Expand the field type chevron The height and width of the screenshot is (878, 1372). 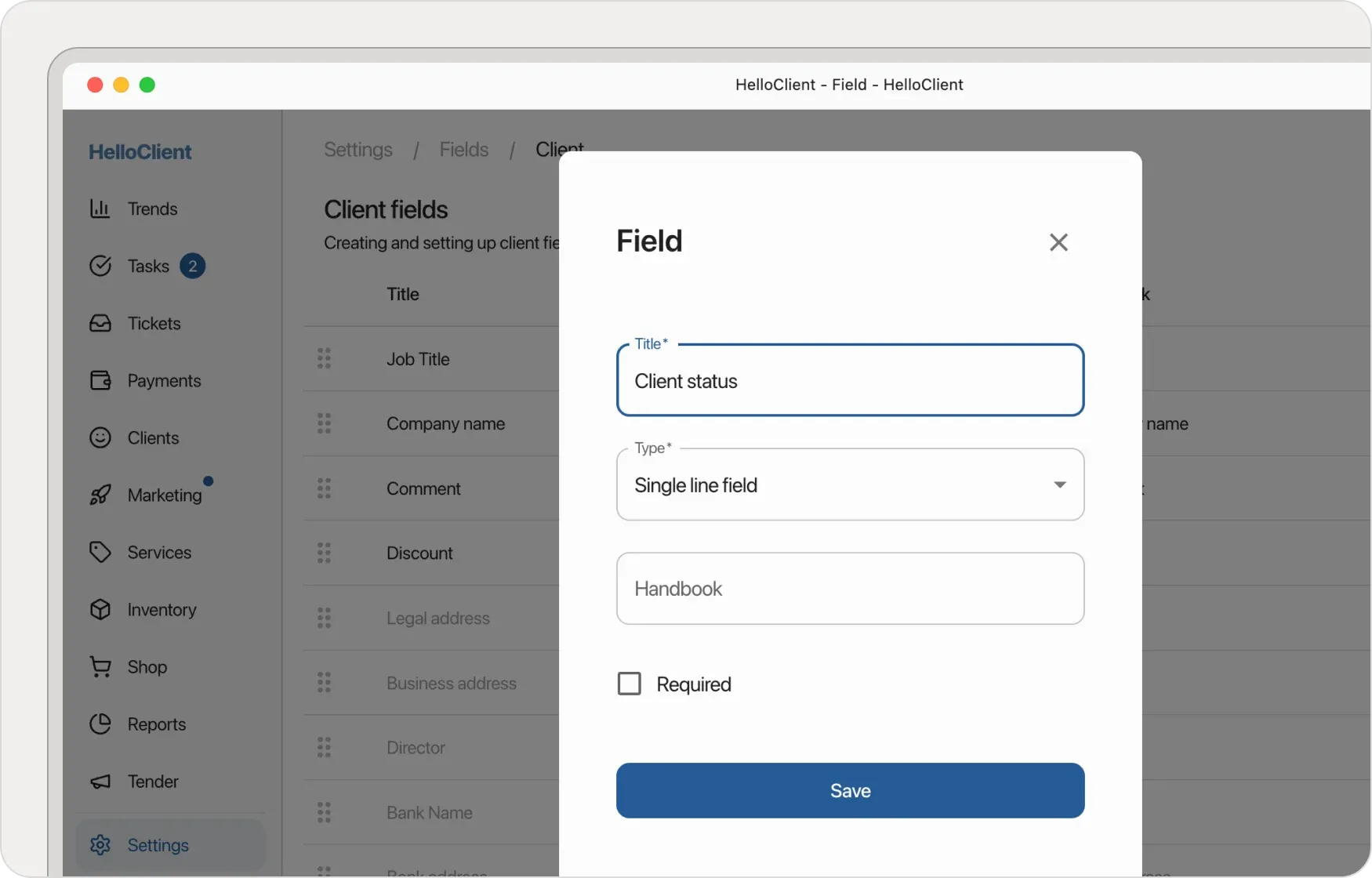(1059, 484)
